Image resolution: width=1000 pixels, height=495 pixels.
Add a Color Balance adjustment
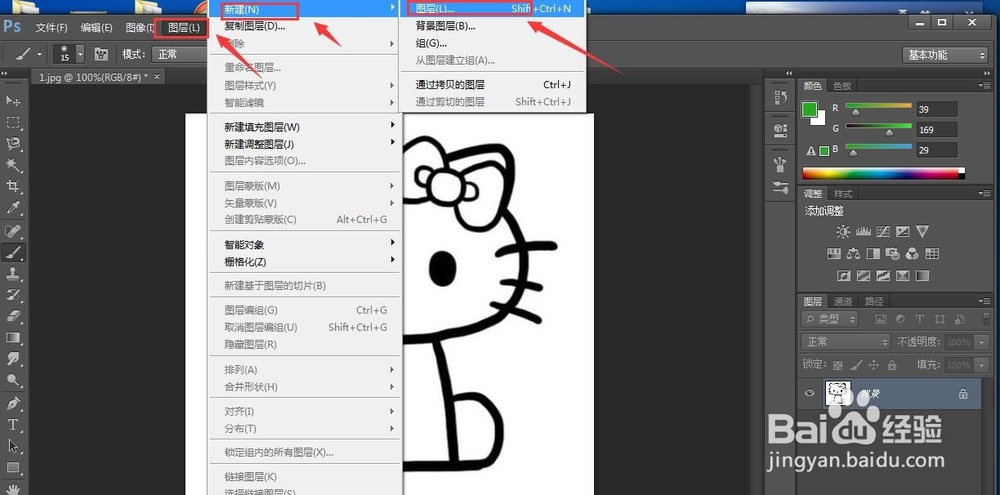tap(853, 254)
